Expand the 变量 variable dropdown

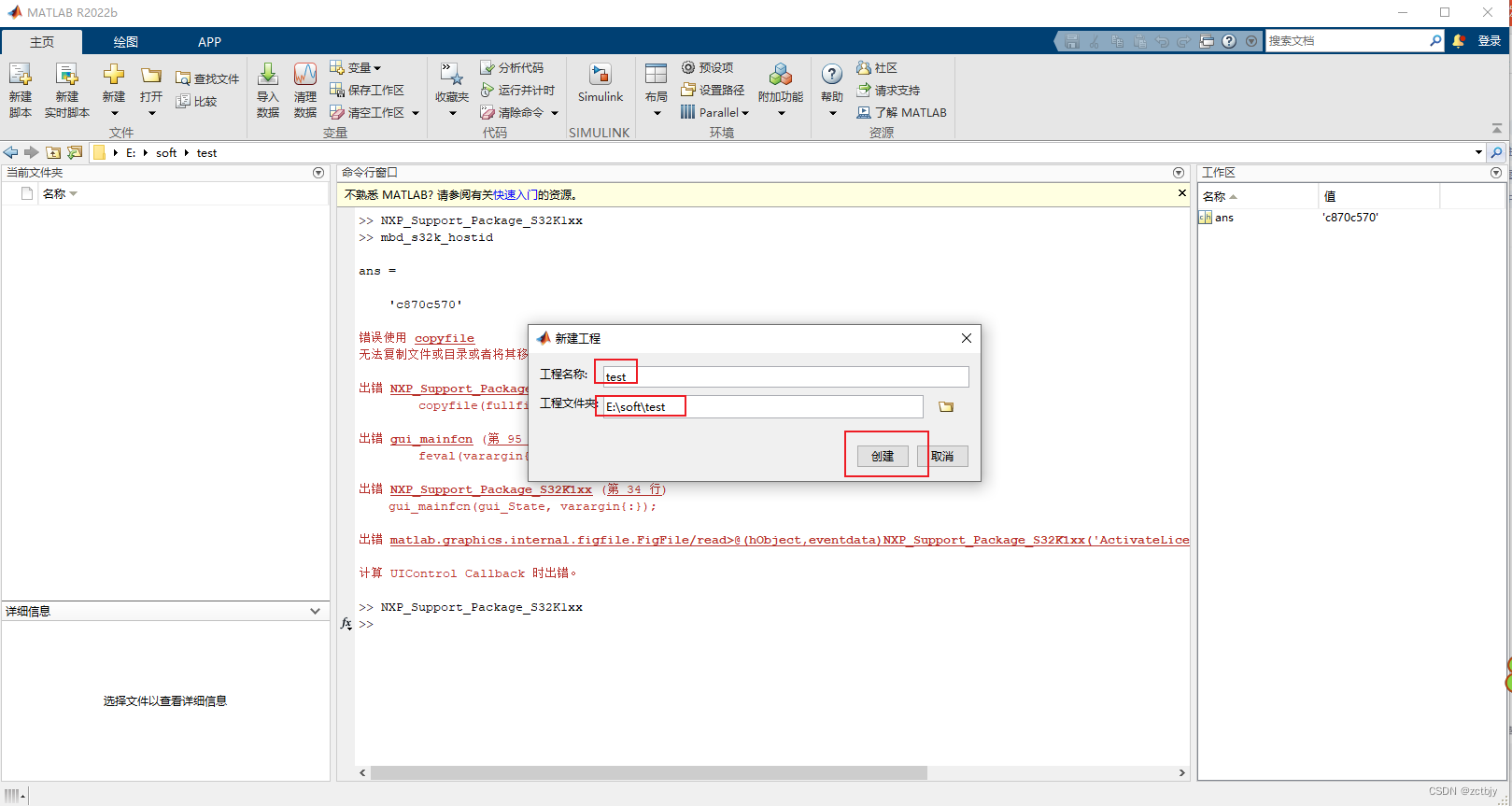(x=377, y=68)
